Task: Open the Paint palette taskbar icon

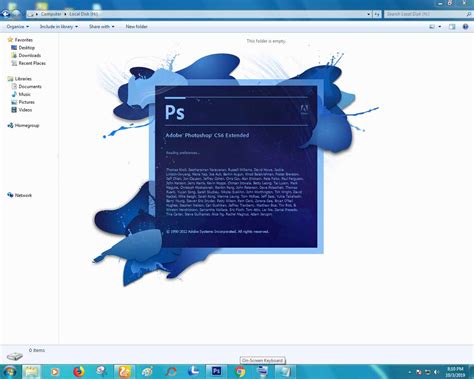Action: (147, 371)
